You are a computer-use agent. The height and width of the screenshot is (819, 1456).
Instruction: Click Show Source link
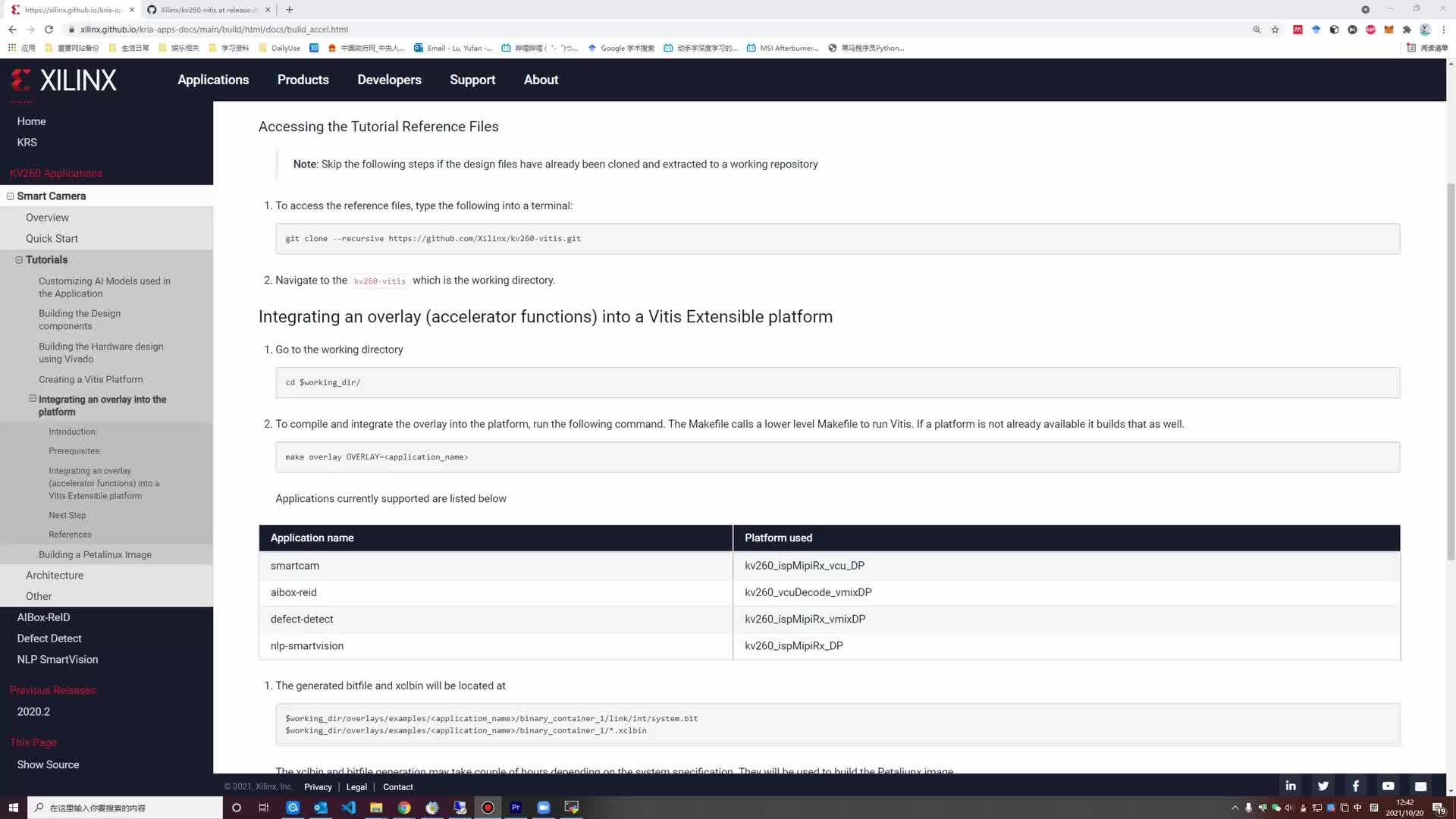point(48,765)
